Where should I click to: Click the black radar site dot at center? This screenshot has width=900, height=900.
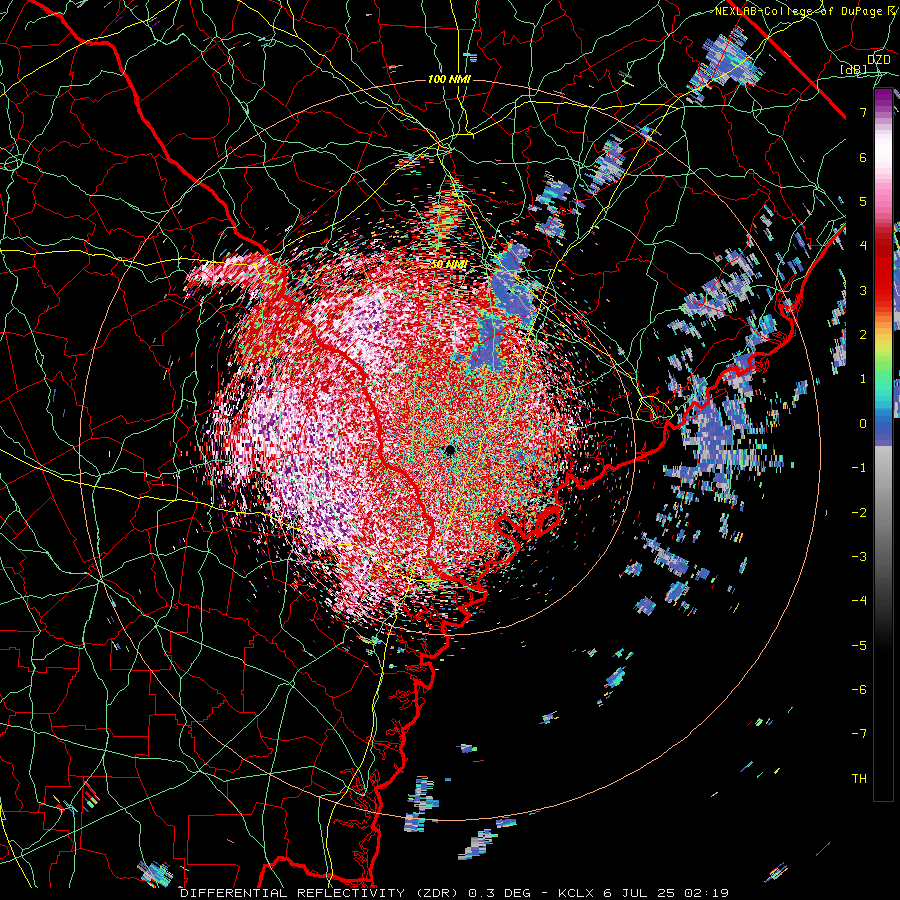tap(450, 450)
